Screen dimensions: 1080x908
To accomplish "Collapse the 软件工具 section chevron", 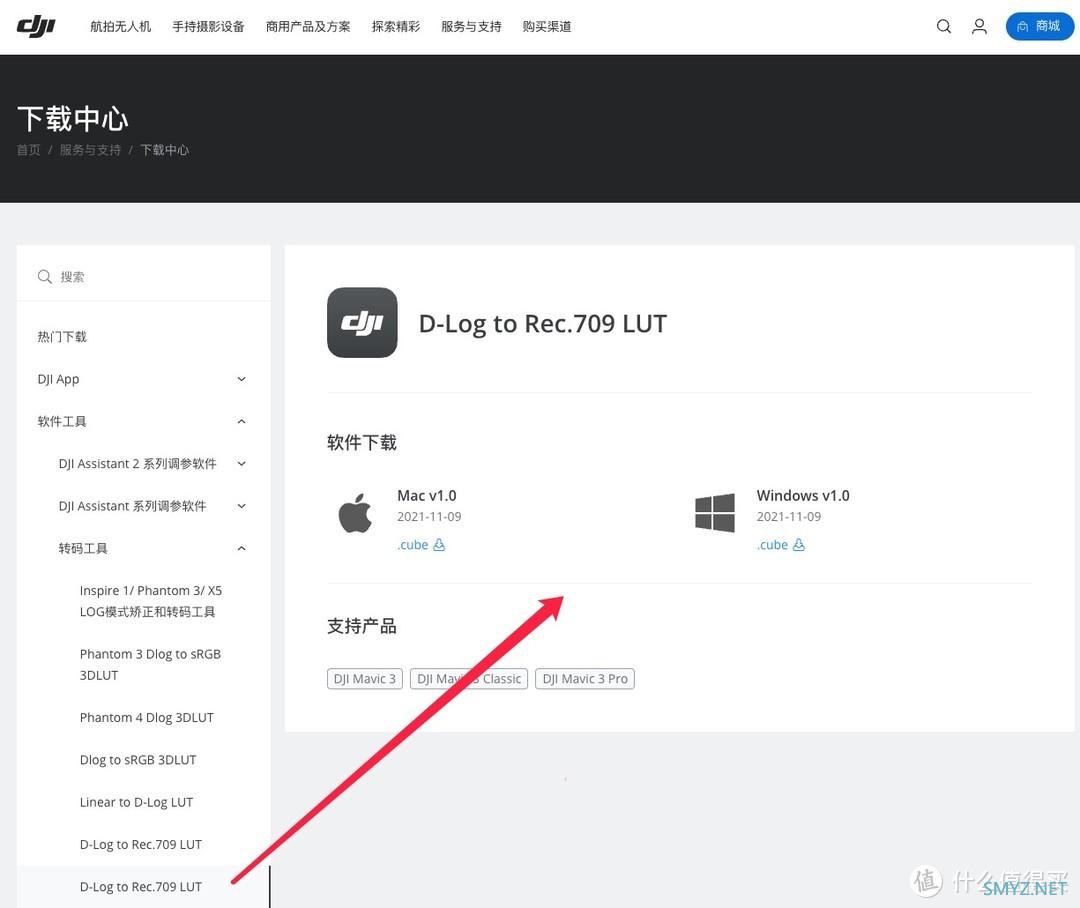I will pos(241,422).
